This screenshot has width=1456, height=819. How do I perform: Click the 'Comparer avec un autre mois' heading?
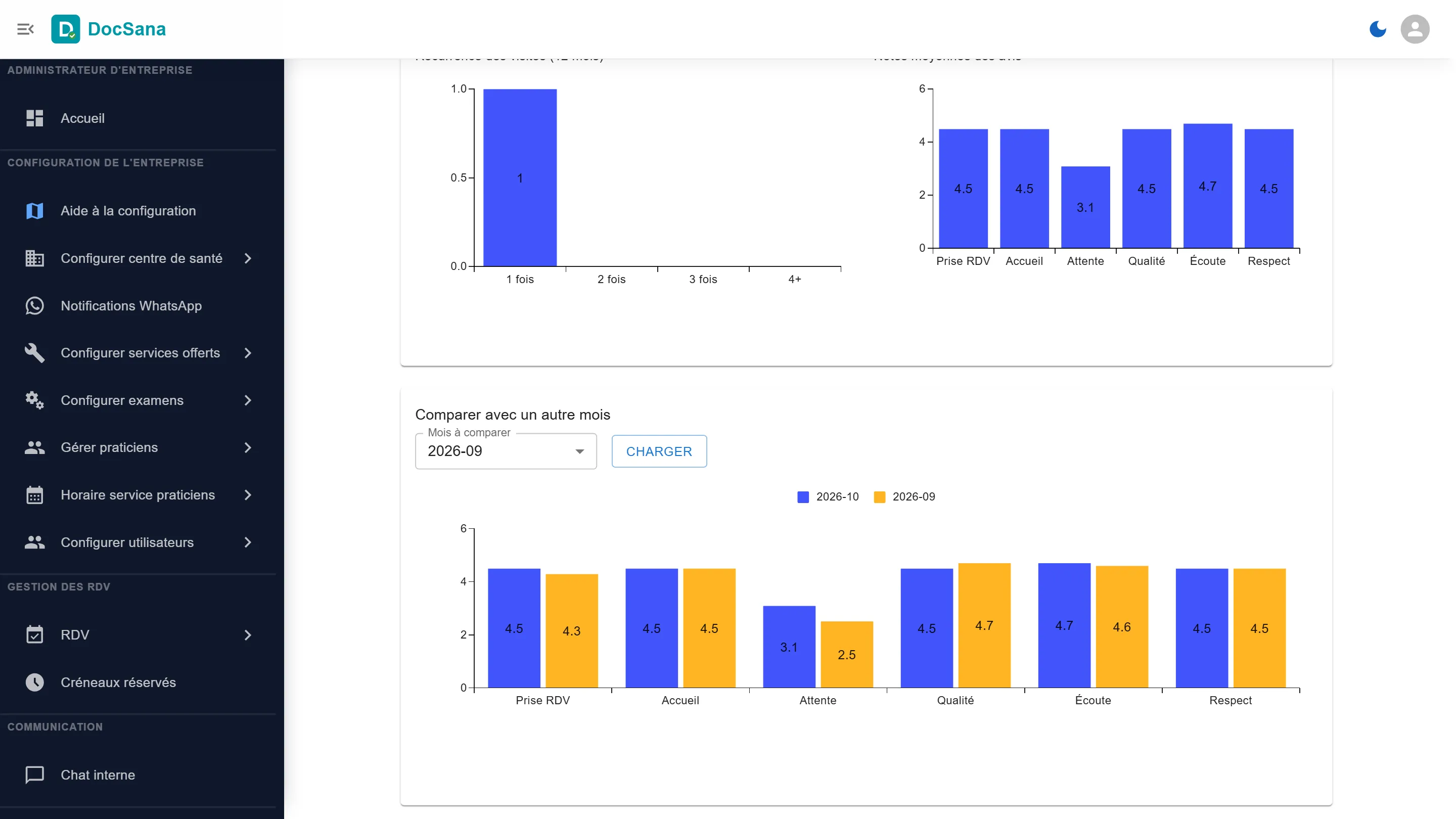pos(513,415)
